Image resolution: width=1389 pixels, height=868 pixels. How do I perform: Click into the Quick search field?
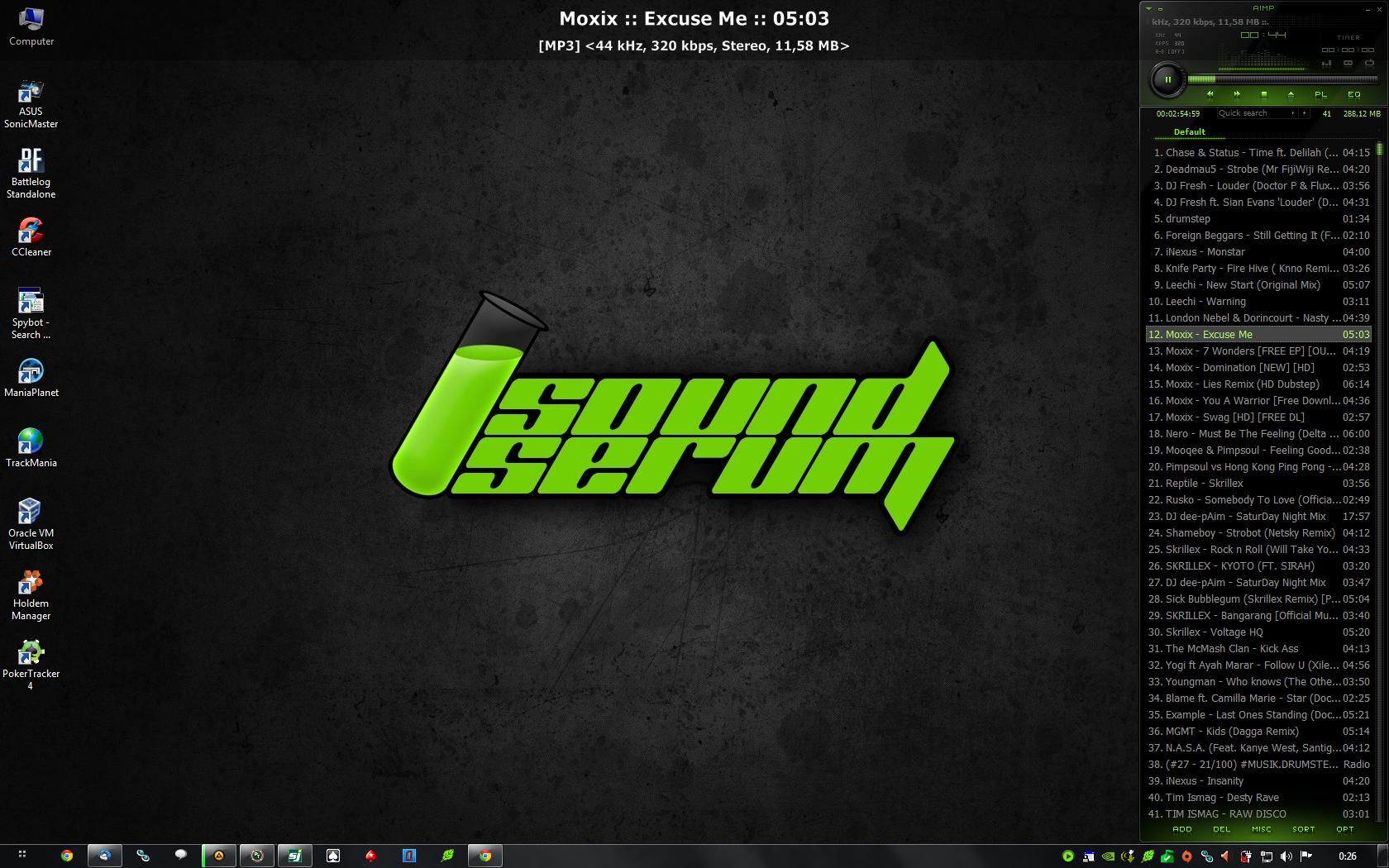(x=1253, y=113)
